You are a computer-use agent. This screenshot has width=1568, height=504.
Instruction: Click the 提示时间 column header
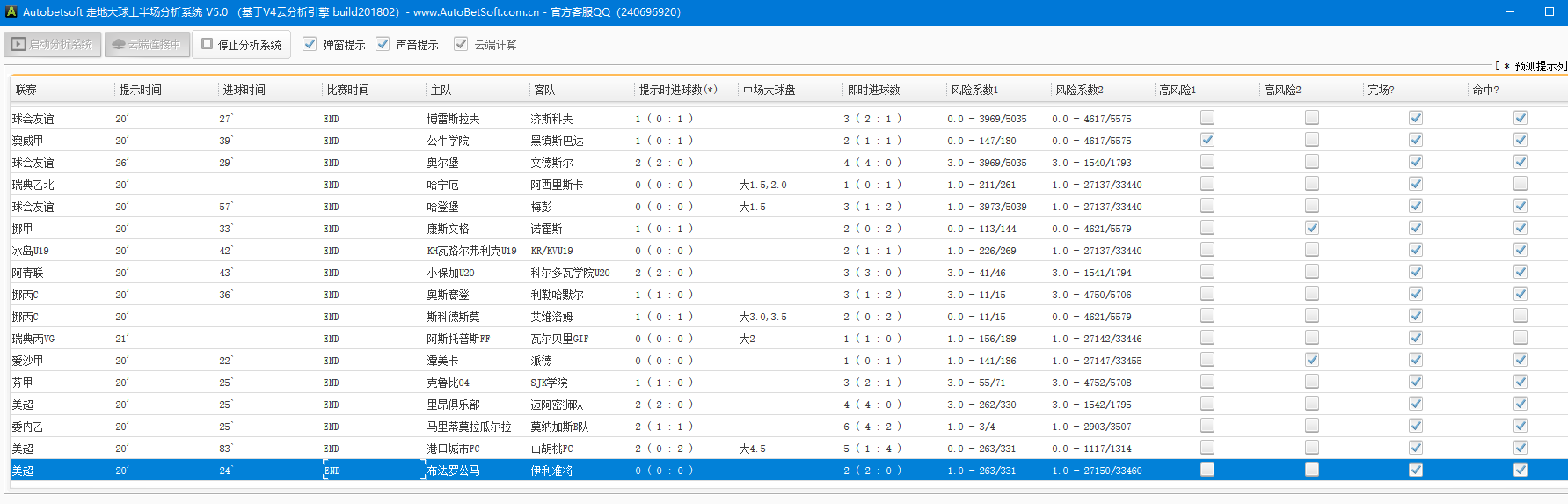141,90
